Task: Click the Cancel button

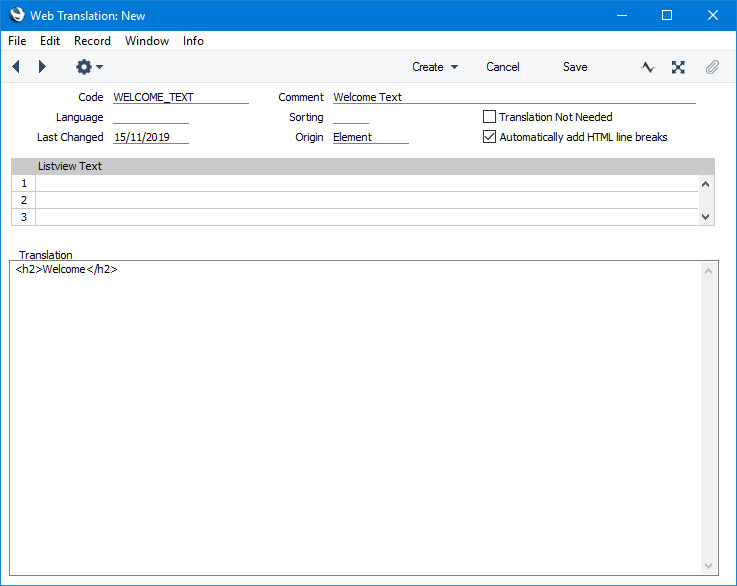Action: click(x=502, y=67)
